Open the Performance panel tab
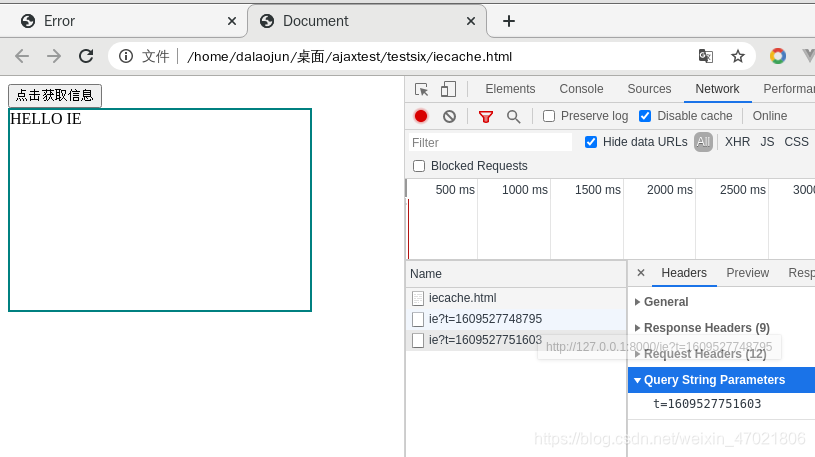815x457 pixels. 788,89
